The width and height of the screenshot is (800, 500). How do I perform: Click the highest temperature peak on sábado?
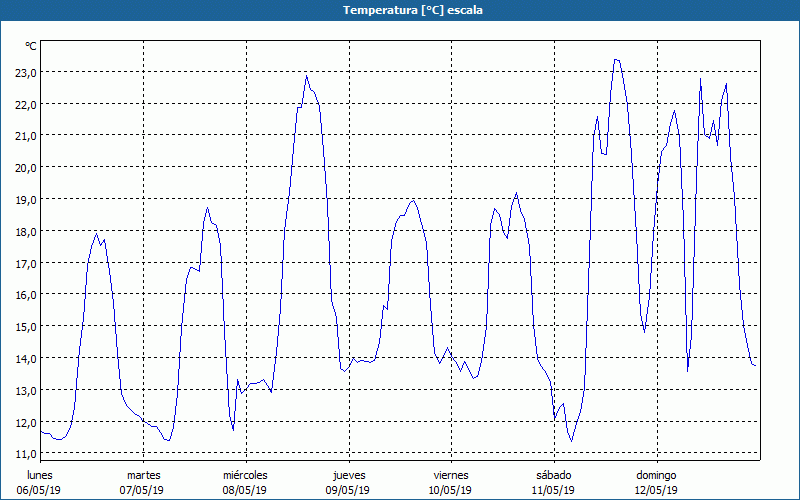tap(617, 60)
